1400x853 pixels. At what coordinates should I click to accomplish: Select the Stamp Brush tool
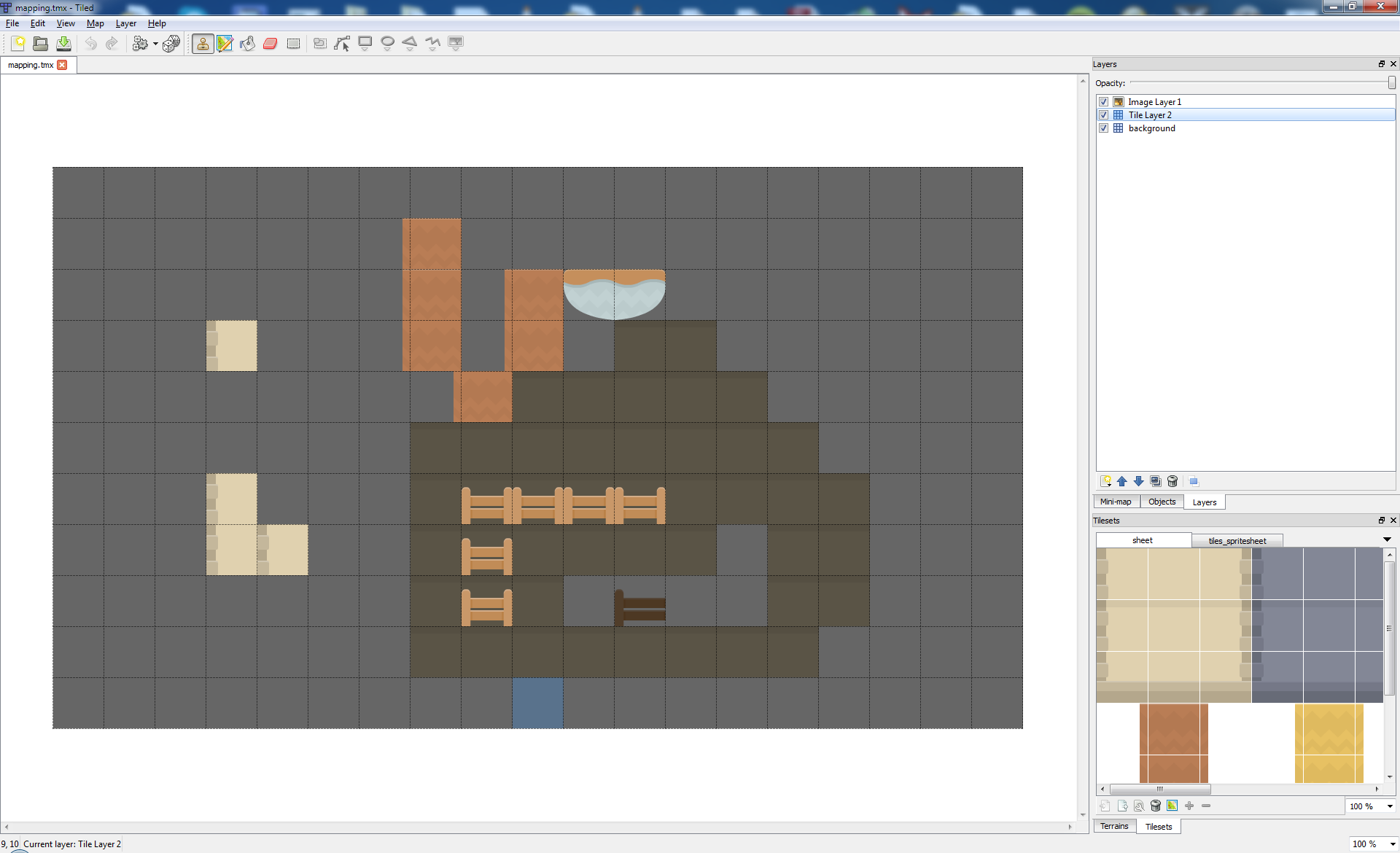click(203, 44)
